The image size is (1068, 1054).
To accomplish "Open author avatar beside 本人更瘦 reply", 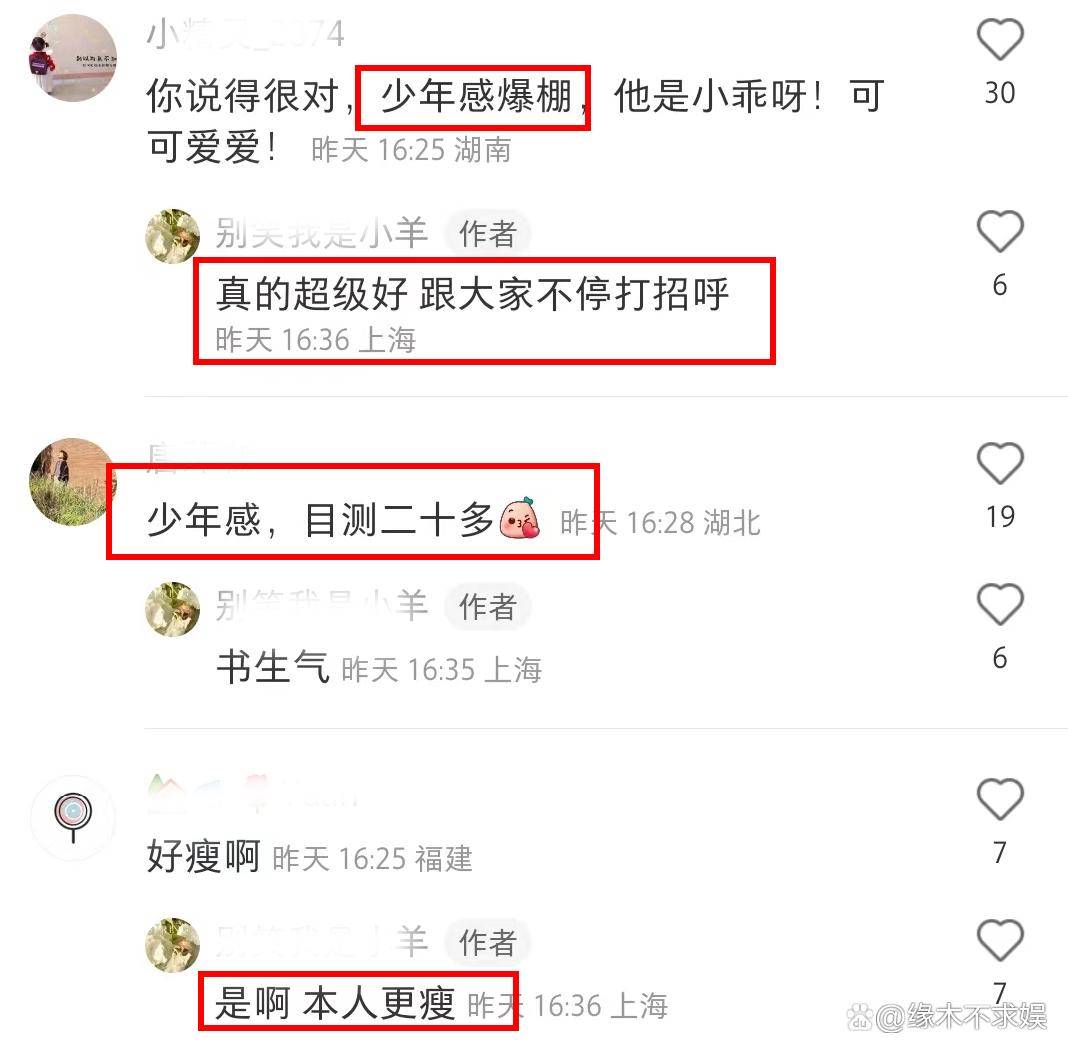I will 173,944.
